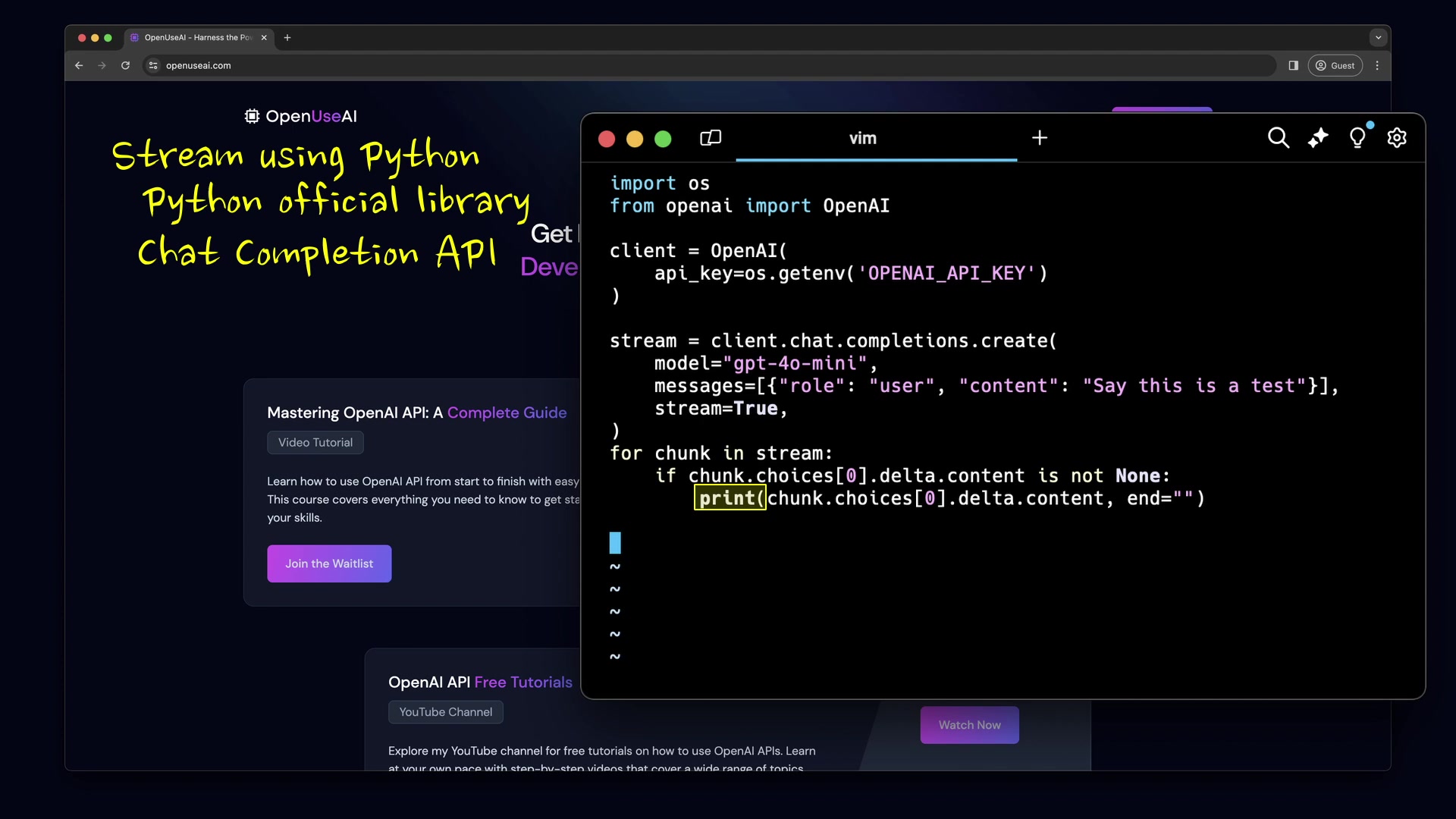Expand the tab search dropdown chevron
The width and height of the screenshot is (1456, 819).
click(1379, 37)
